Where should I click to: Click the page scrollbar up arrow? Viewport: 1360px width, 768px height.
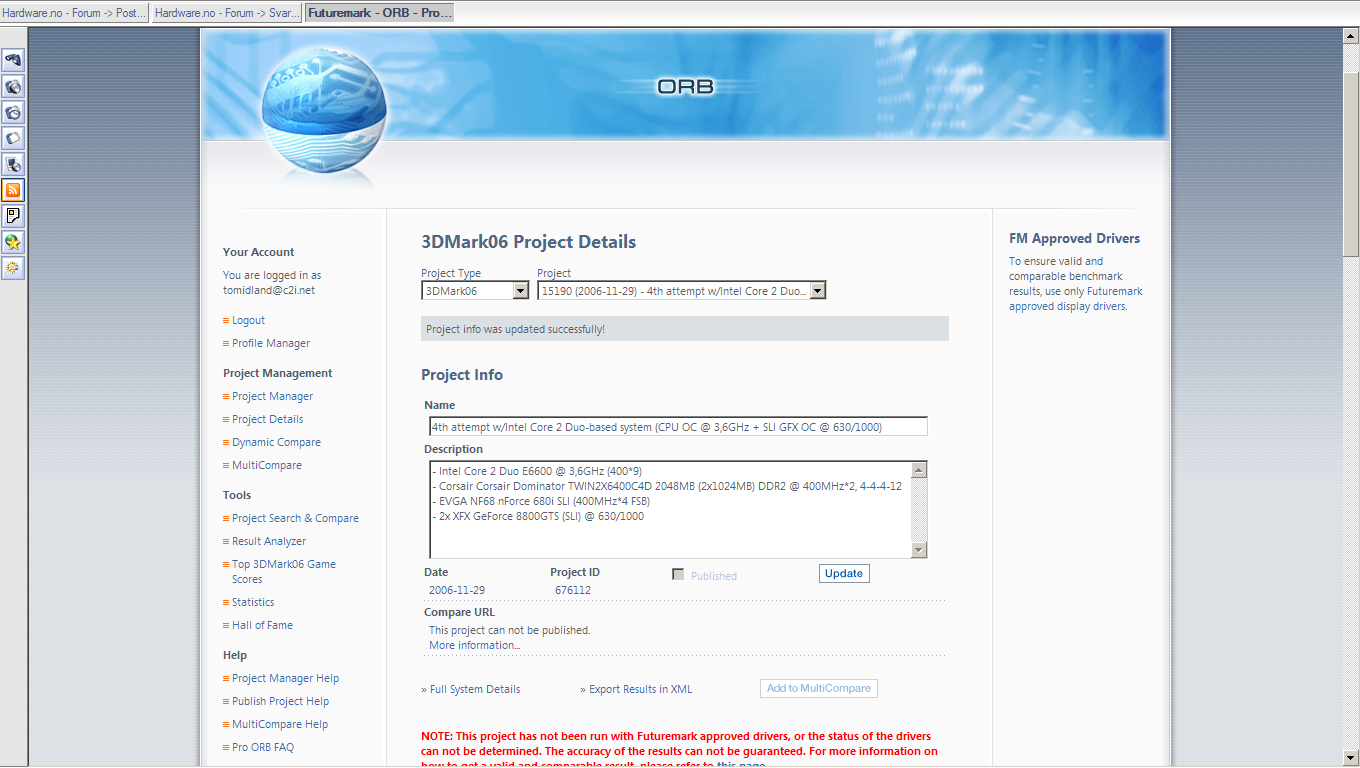tap(1351, 36)
